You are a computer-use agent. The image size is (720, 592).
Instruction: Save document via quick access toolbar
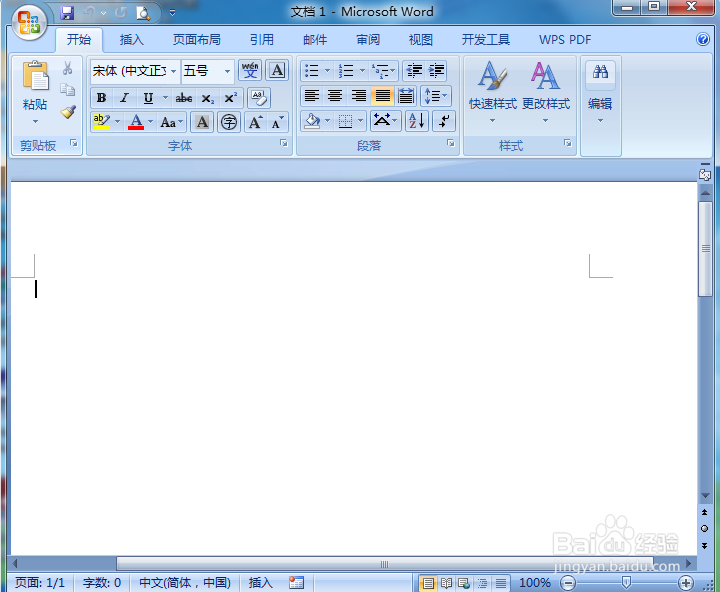point(67,13)
